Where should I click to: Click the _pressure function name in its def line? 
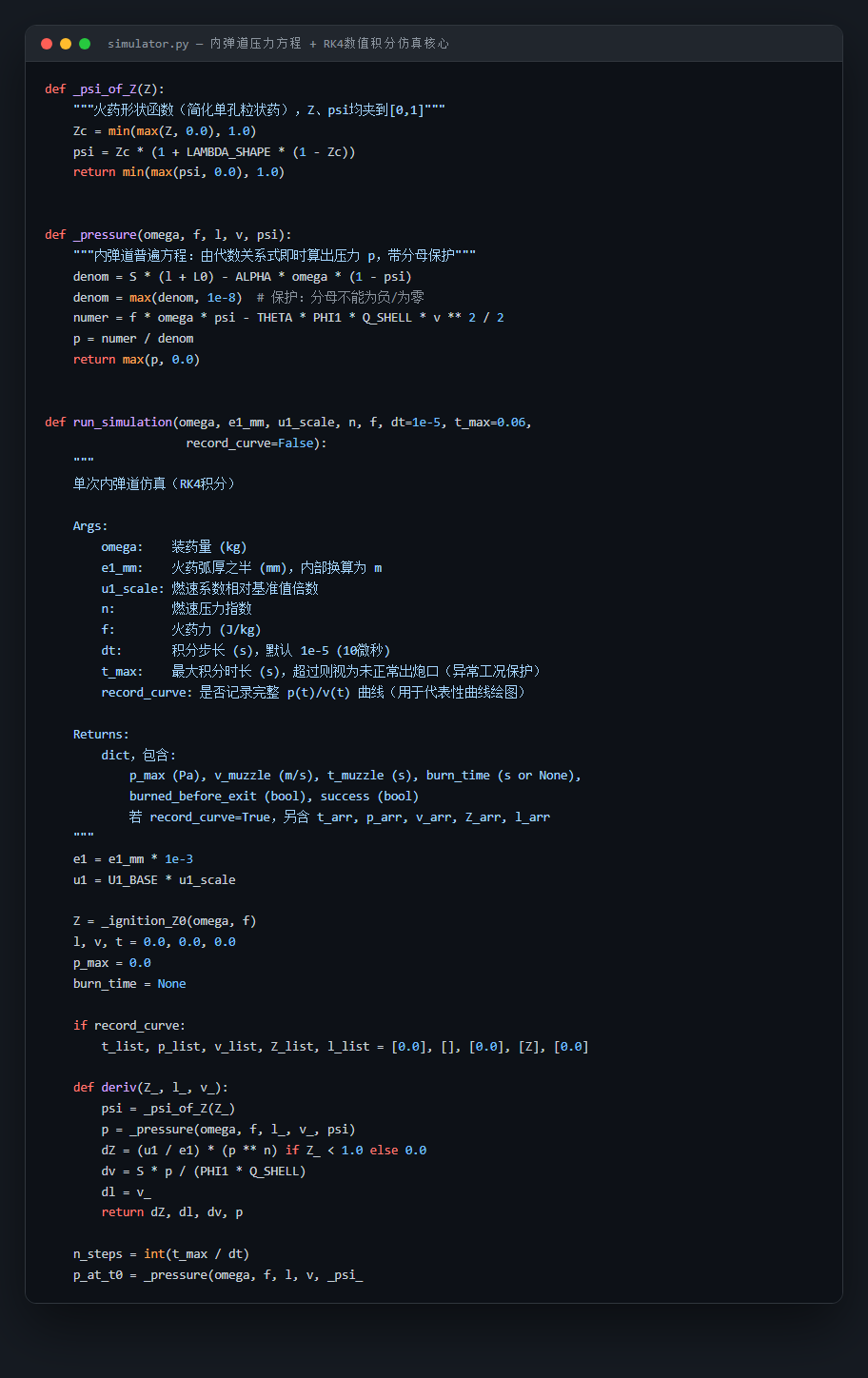(105, 234)
